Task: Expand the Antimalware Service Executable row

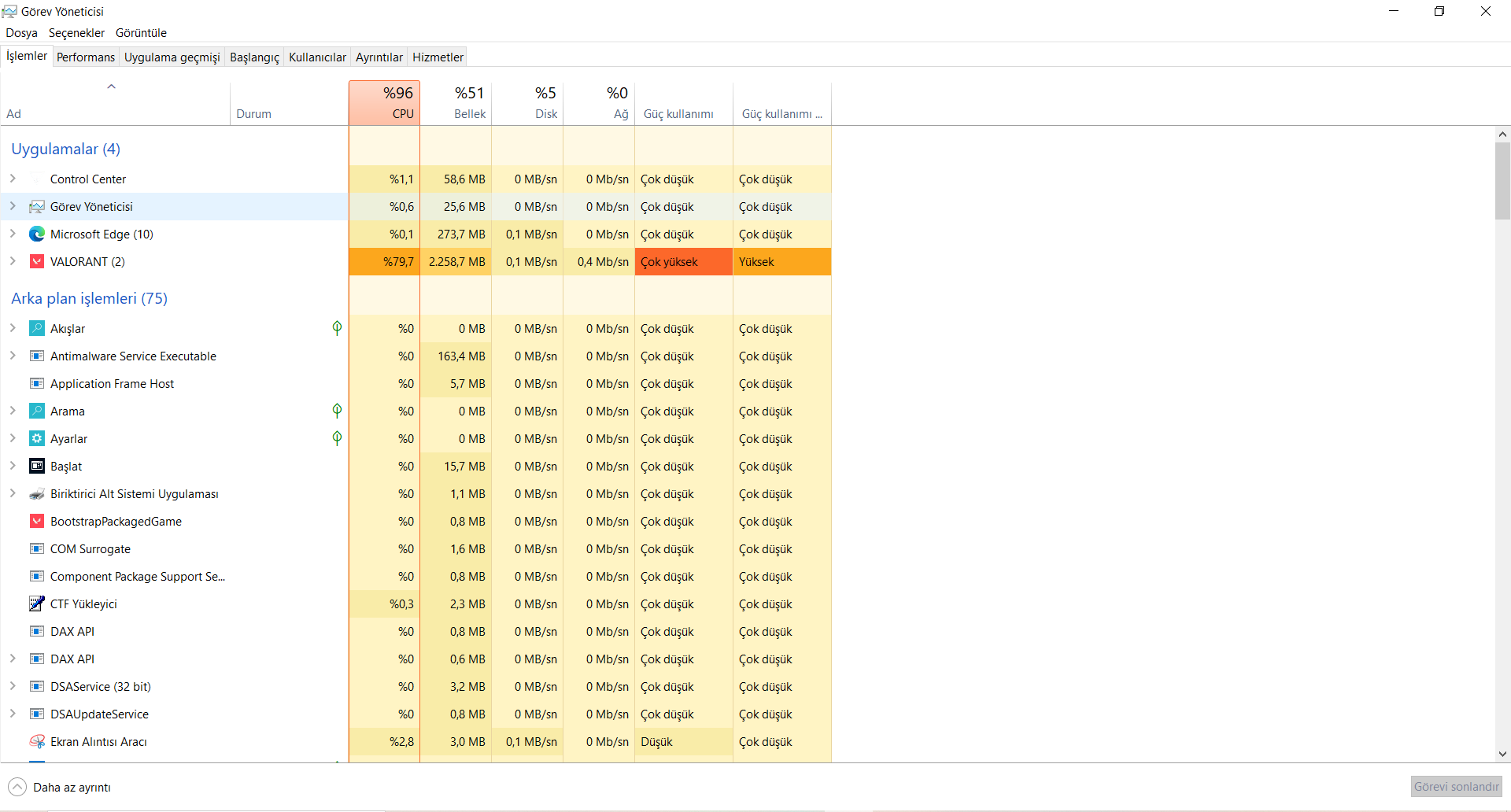Action: click(13, 356)
